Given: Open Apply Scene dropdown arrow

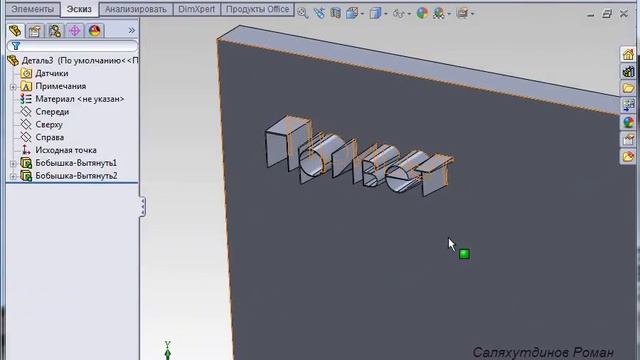Looking at the screenshot, I should [x=449, y=14].
